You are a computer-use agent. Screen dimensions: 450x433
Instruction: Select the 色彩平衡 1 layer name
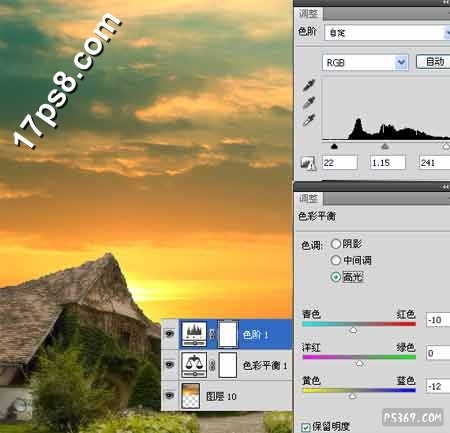(x=265, y=365)
